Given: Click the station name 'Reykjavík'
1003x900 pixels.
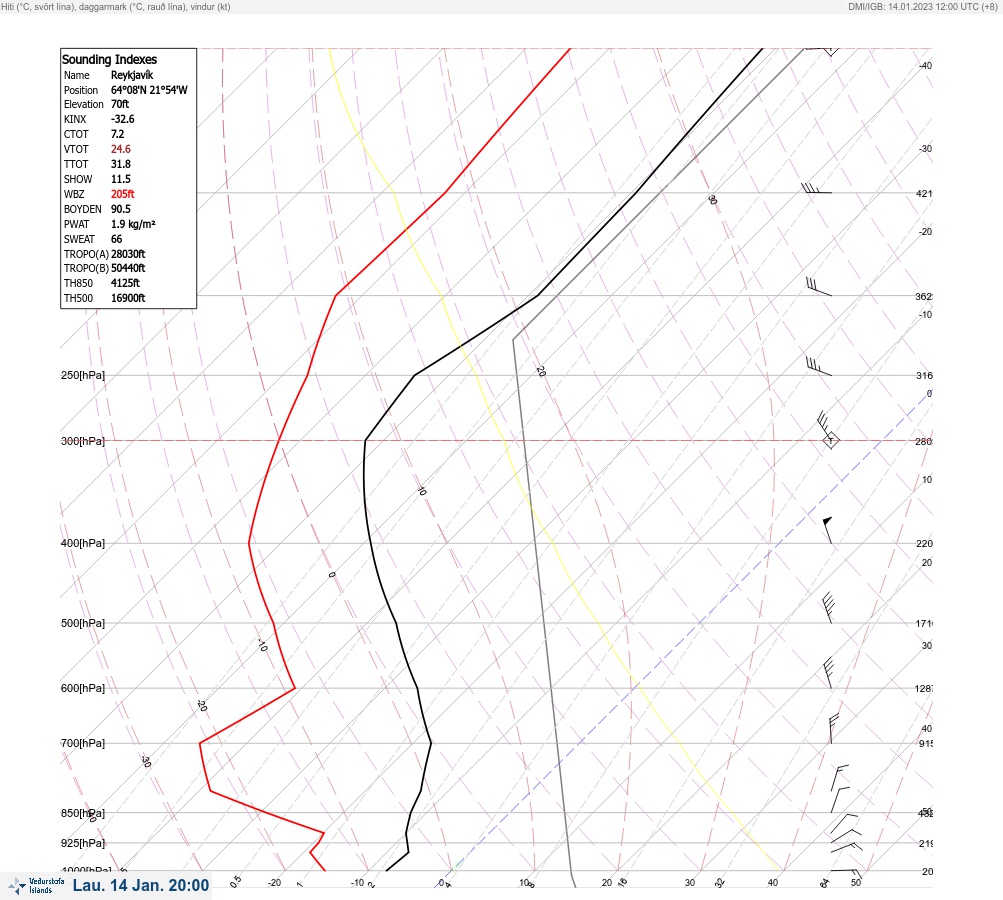Looking at the screenshot, I should (132, 75).
